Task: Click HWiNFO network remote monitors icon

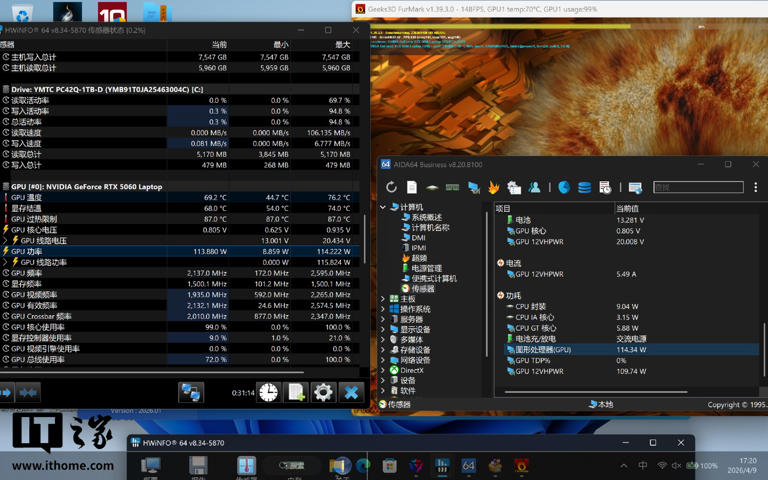Action: point(190,393)
